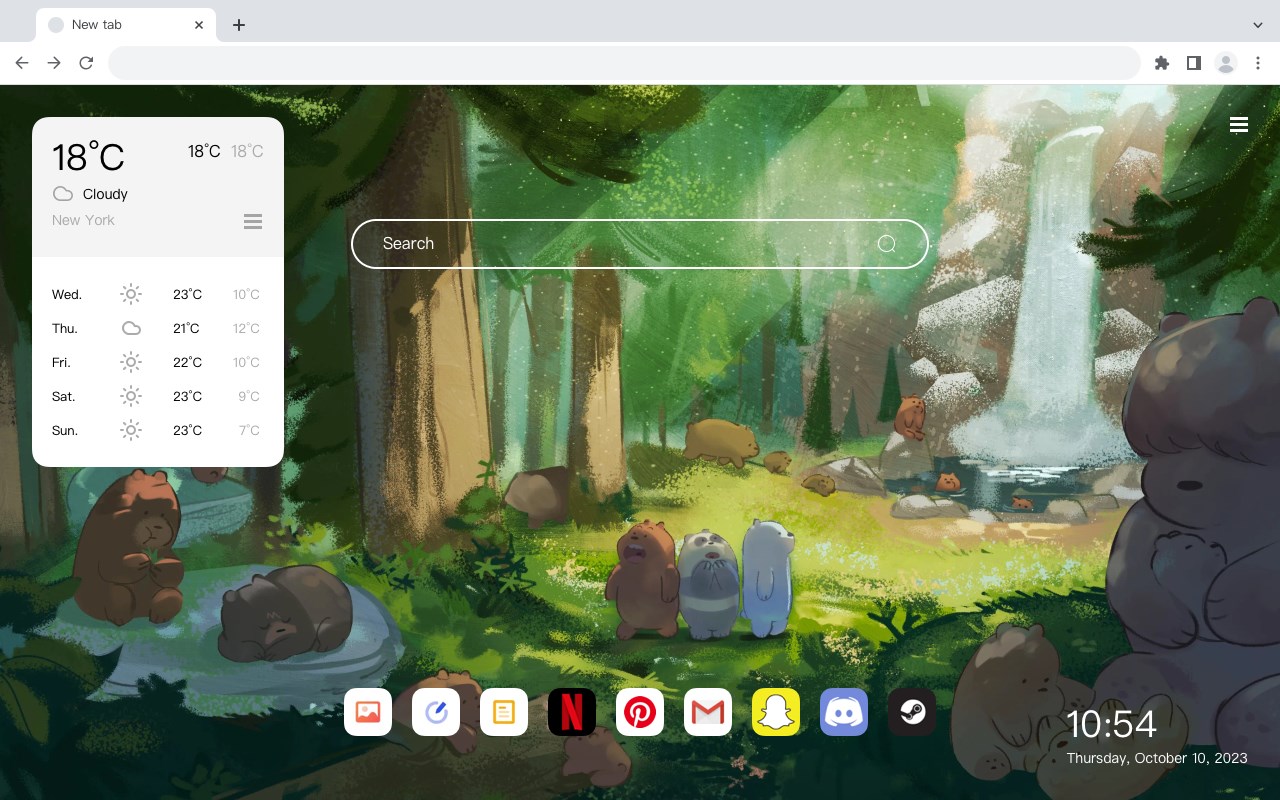Image resolution: width=1280 pixels, height=800 pixels.
Task: Open the blue pencil tasks shortcut
Action: (x=436, y=712)
